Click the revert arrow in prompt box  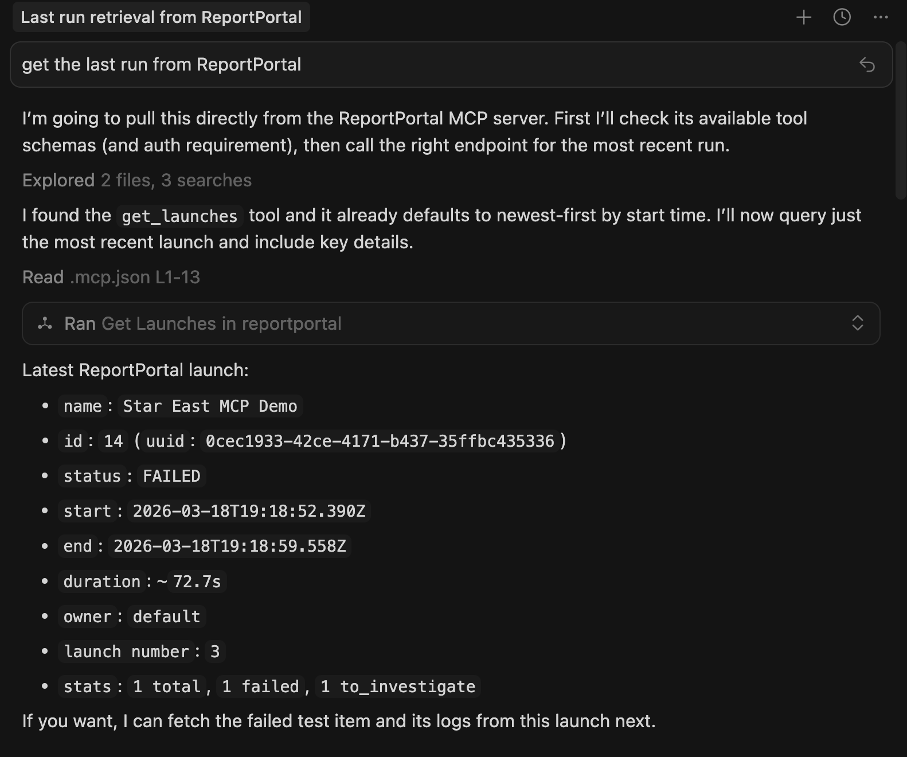(x=867, y=64)
